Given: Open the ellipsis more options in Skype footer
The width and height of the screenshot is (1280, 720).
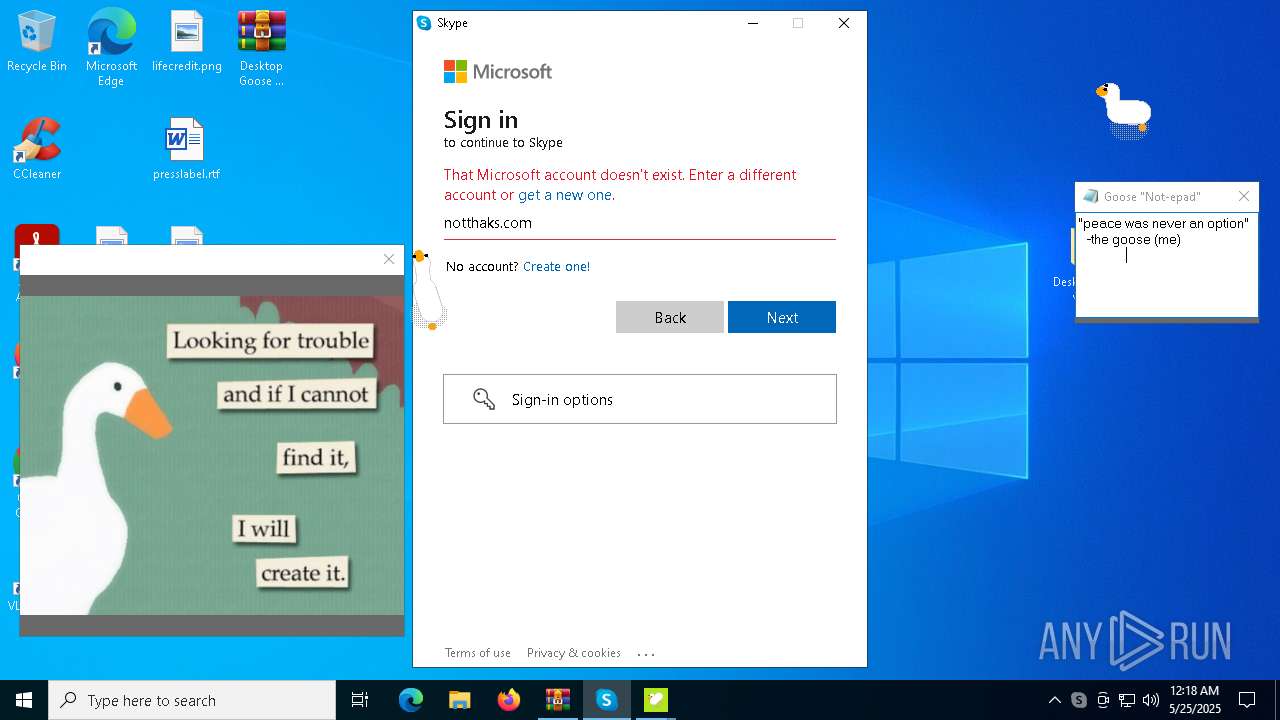Looking at the screenshot, I should click(646, 654).
